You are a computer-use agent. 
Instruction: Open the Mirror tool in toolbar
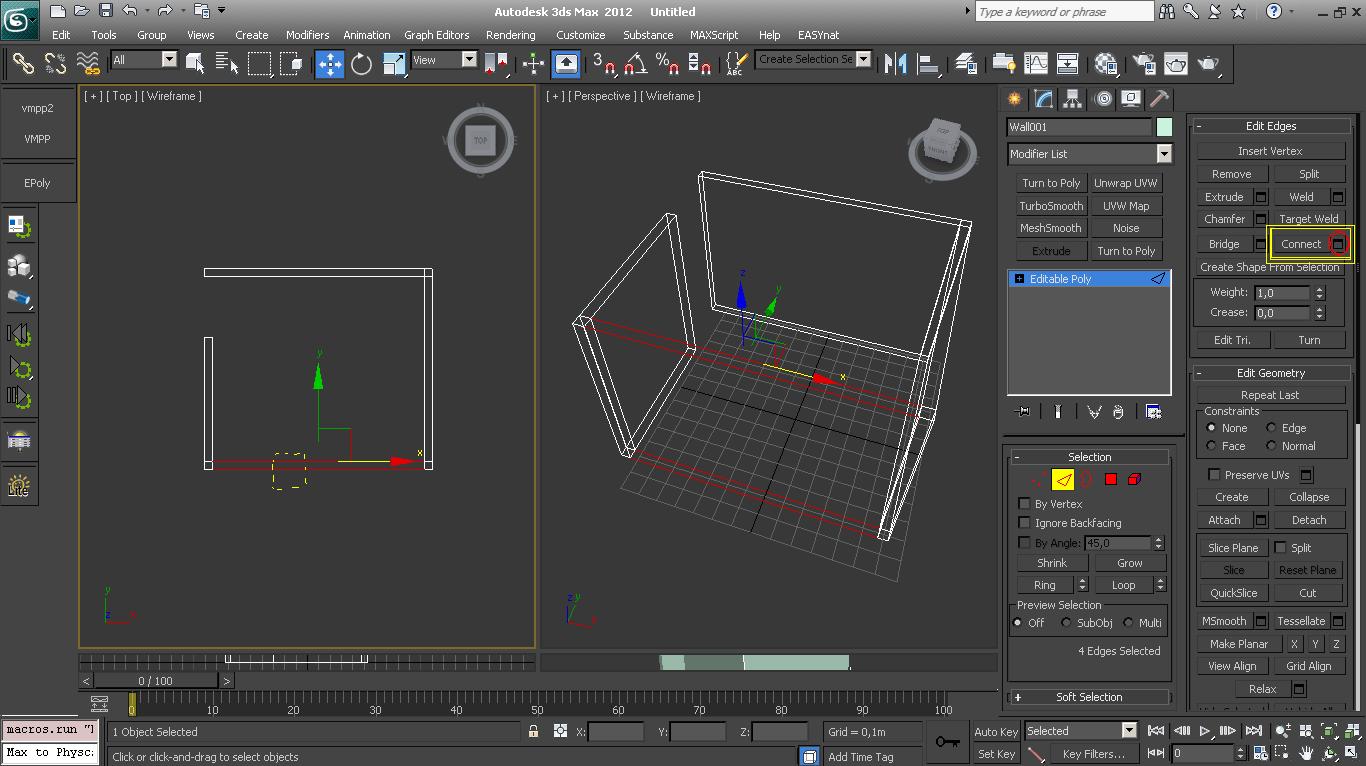pos(895,64)
